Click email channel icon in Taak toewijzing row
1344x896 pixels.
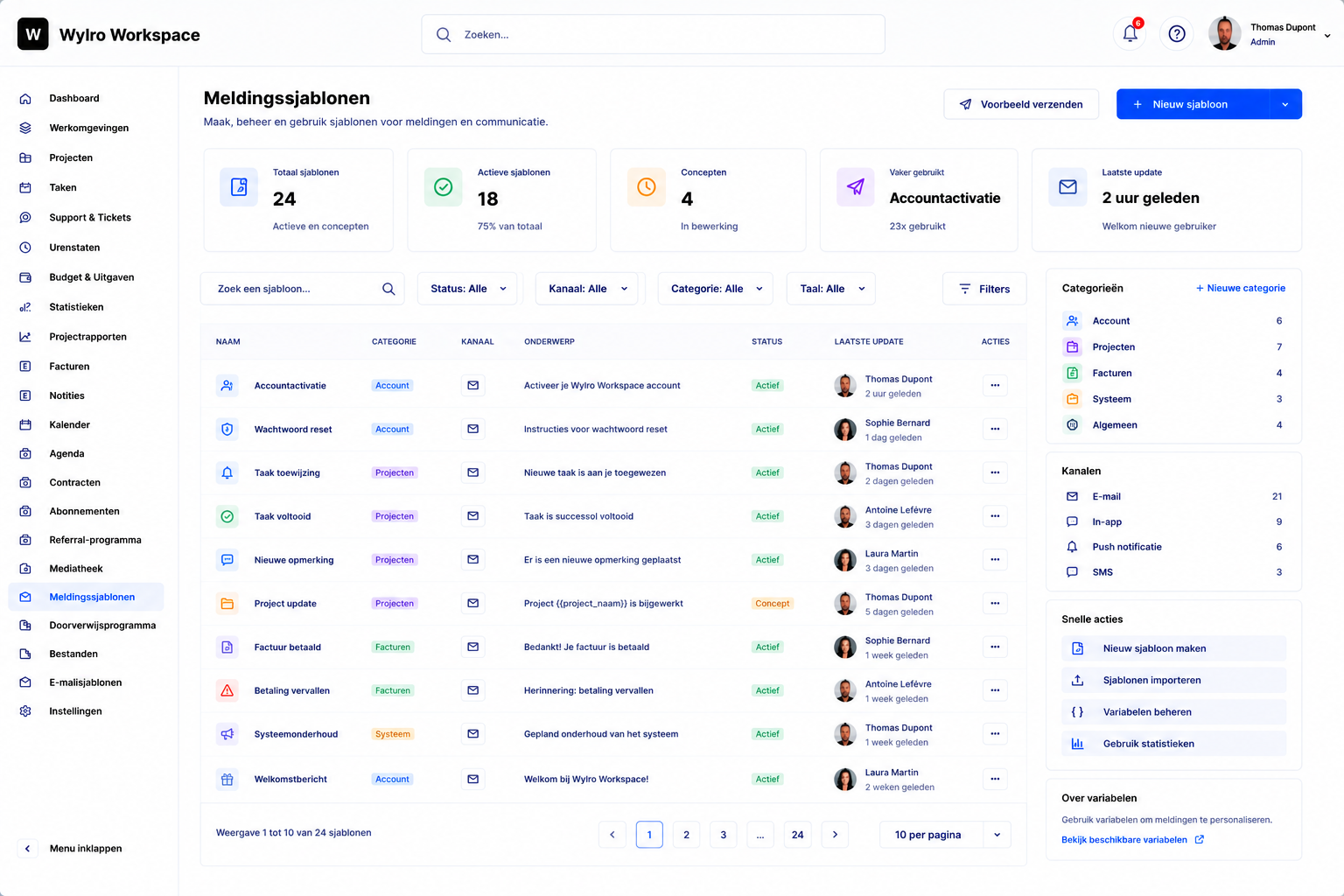(x=472, y=472)
